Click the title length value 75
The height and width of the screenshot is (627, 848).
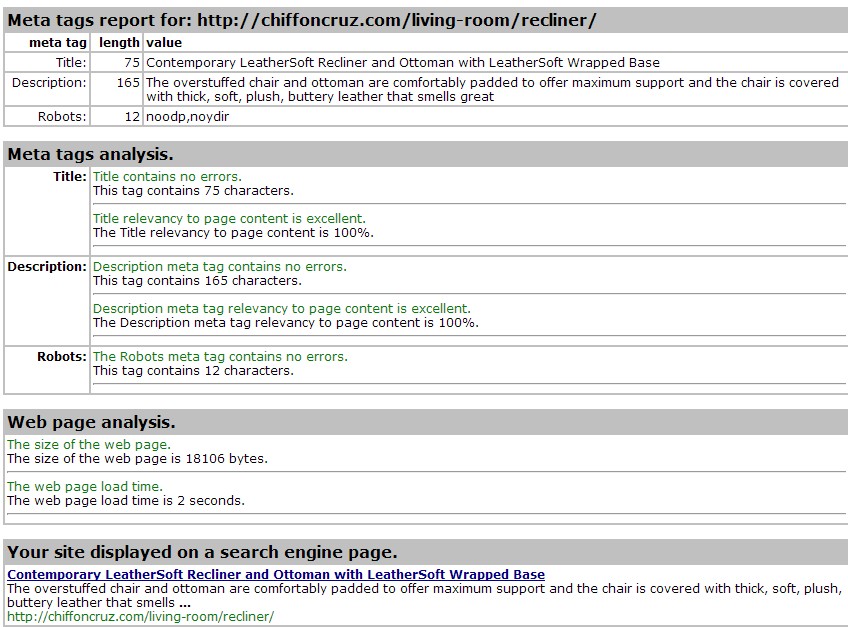coord(132,63)
